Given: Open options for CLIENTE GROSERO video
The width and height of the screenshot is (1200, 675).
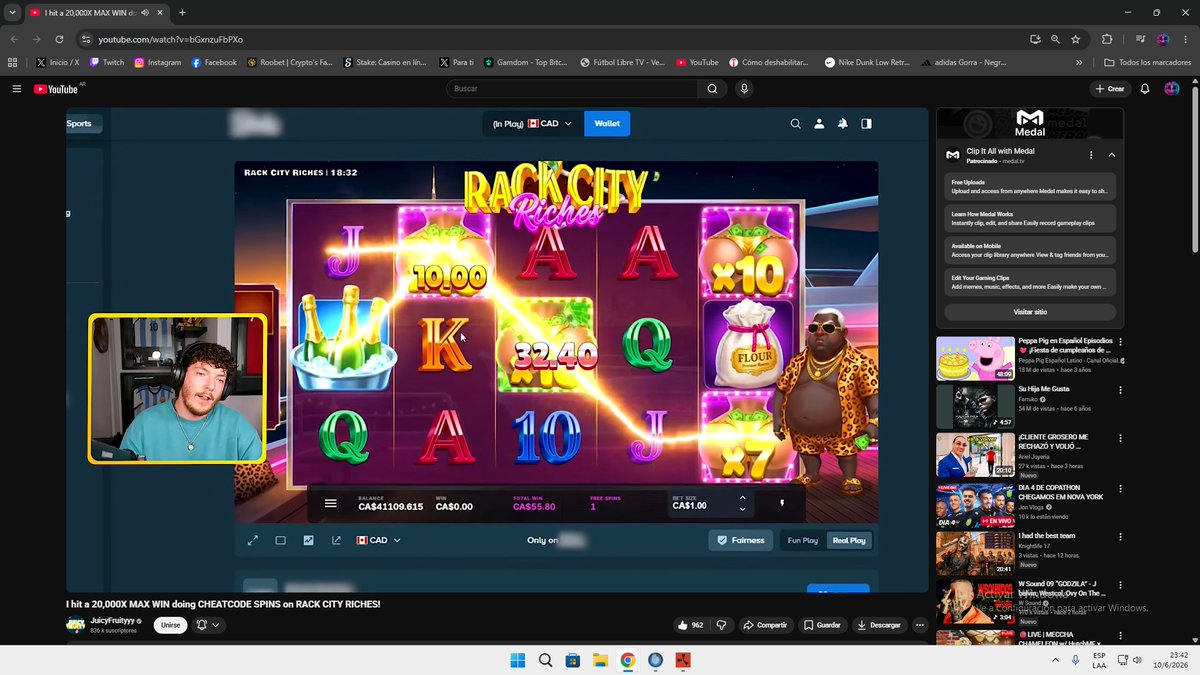Looking at the screenshot, I should click(1121, 439).
